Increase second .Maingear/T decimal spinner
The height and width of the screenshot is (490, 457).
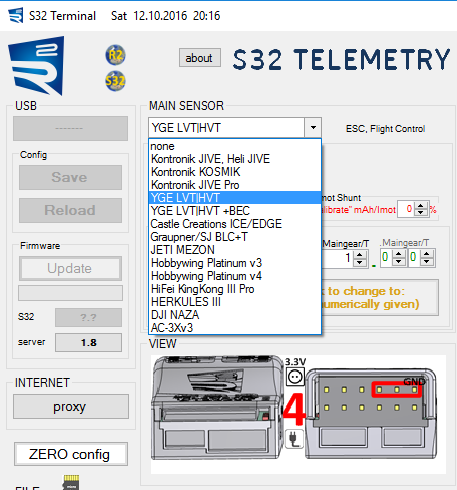427,254
